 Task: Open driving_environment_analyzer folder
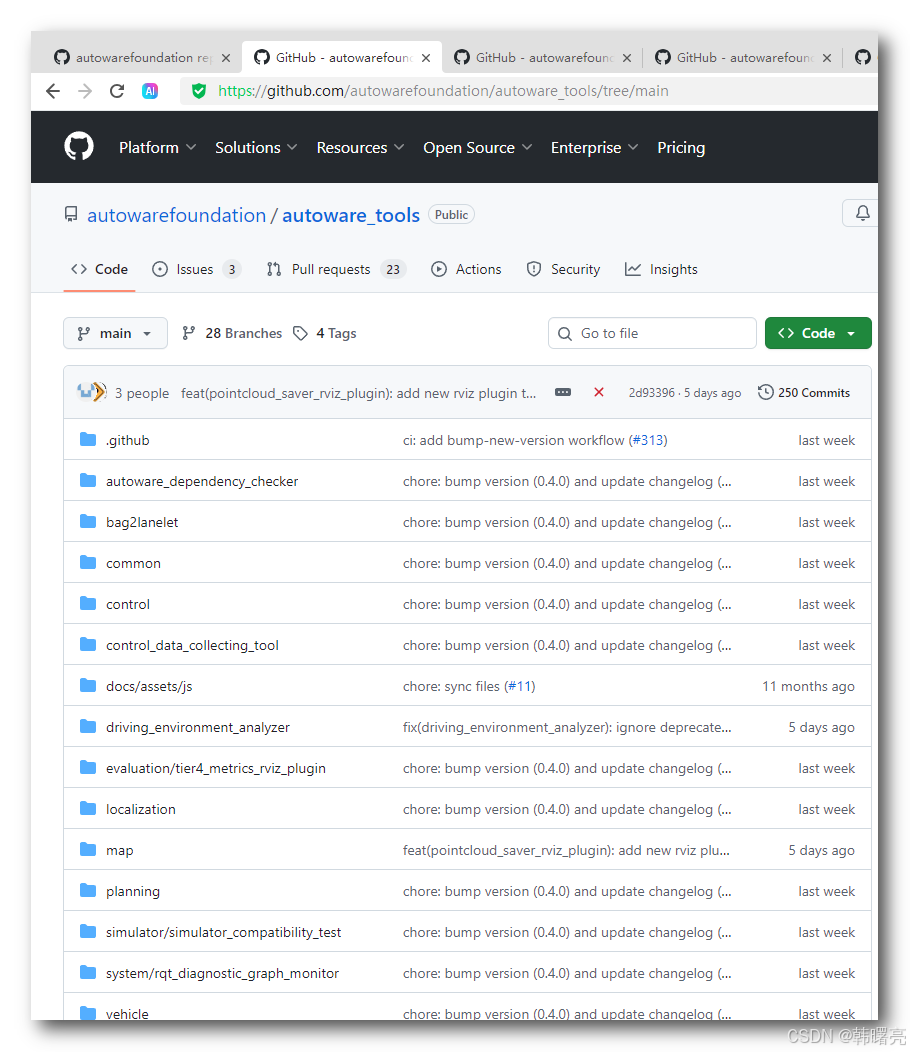198,727
